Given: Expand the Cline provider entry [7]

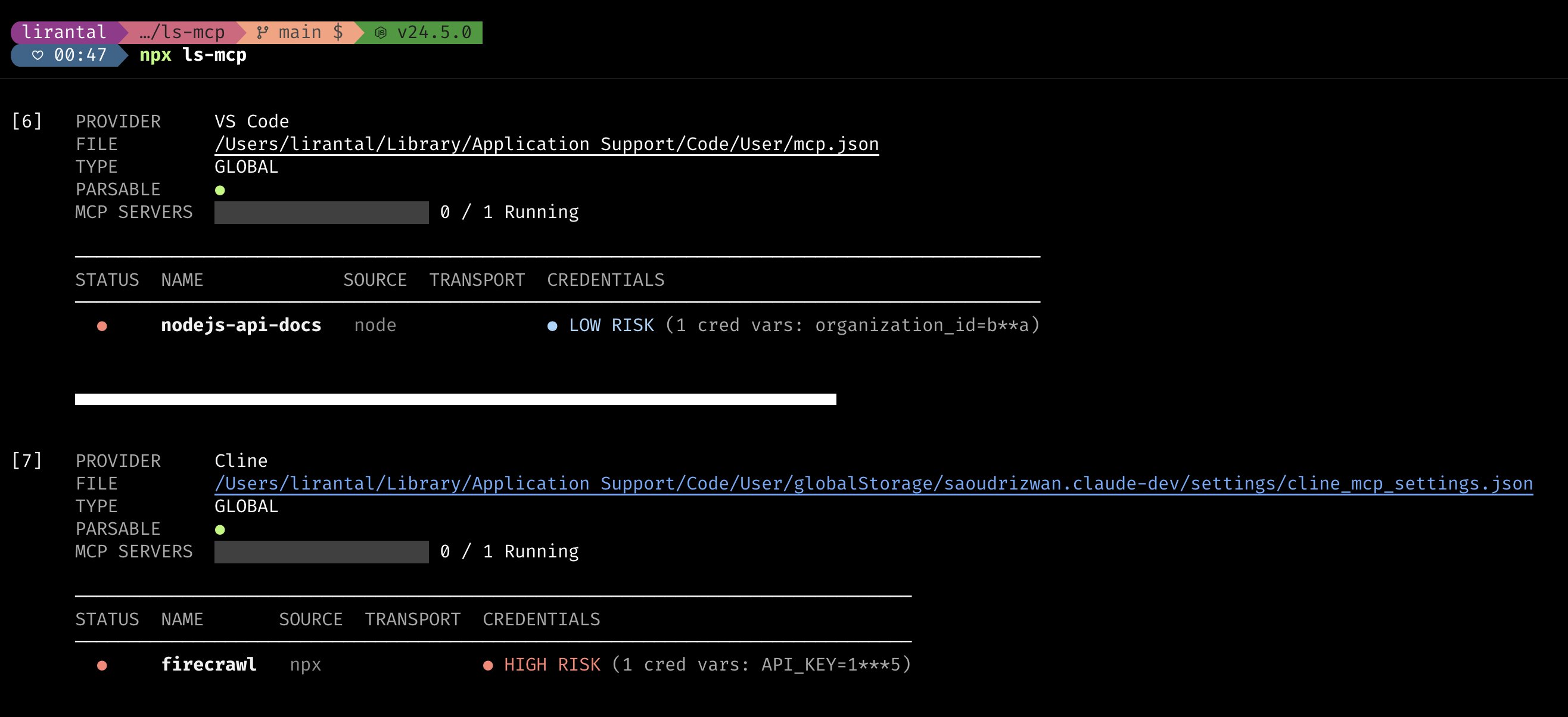Looking at the screenshot, I should tap(27, 460).
